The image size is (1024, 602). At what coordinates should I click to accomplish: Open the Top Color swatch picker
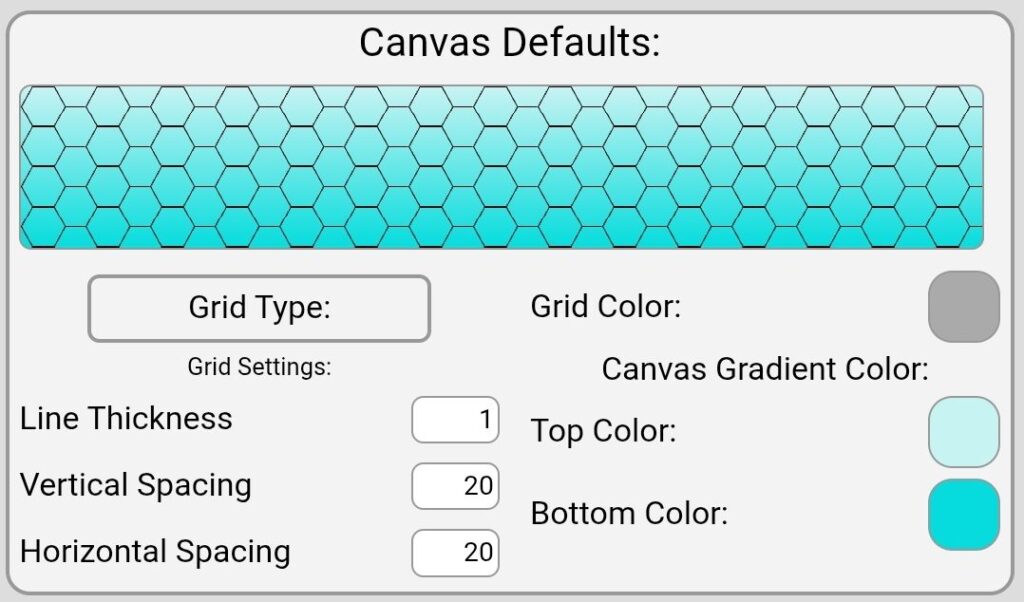[964, 432]
